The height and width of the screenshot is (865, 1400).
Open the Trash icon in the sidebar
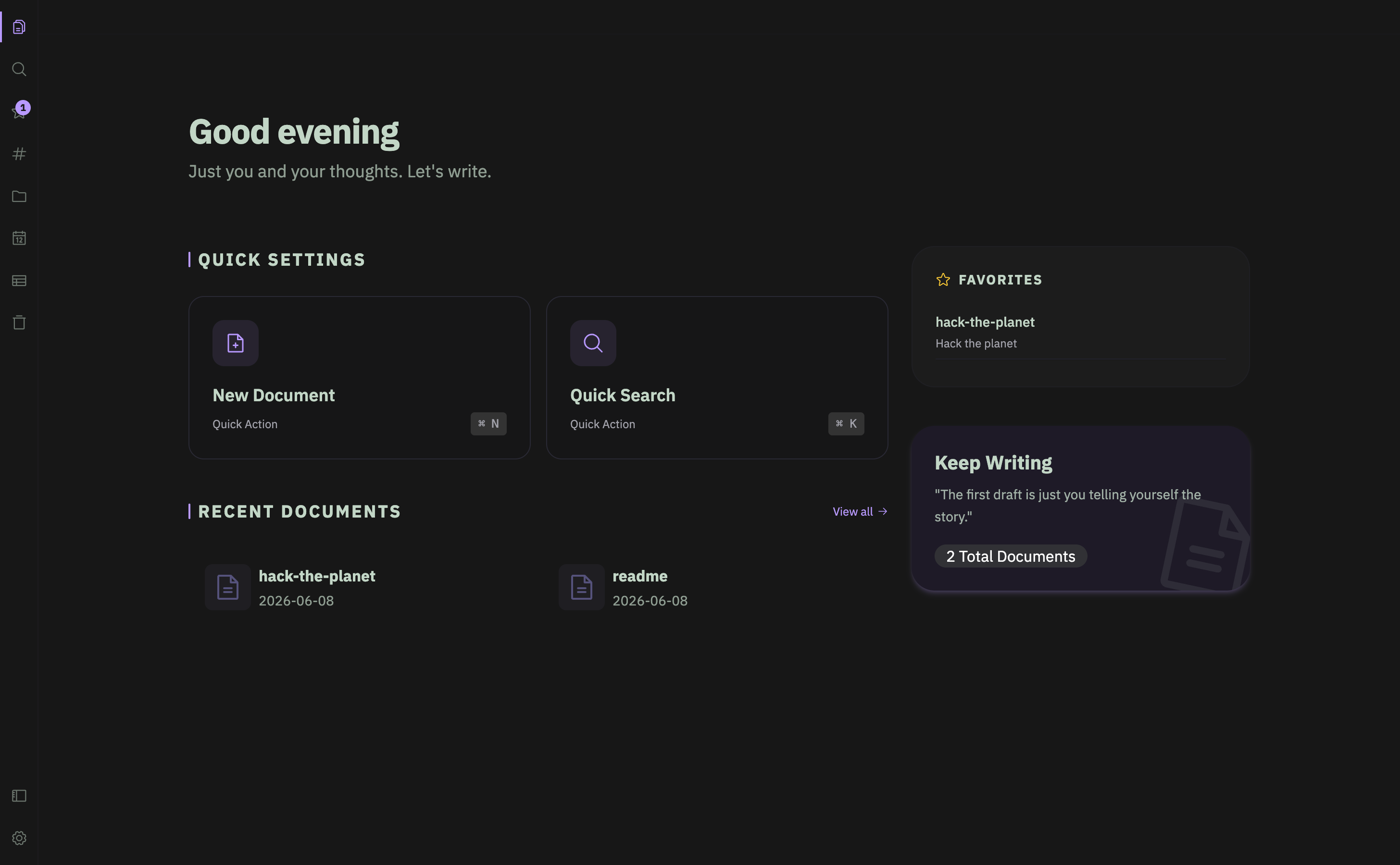[19, 322]
